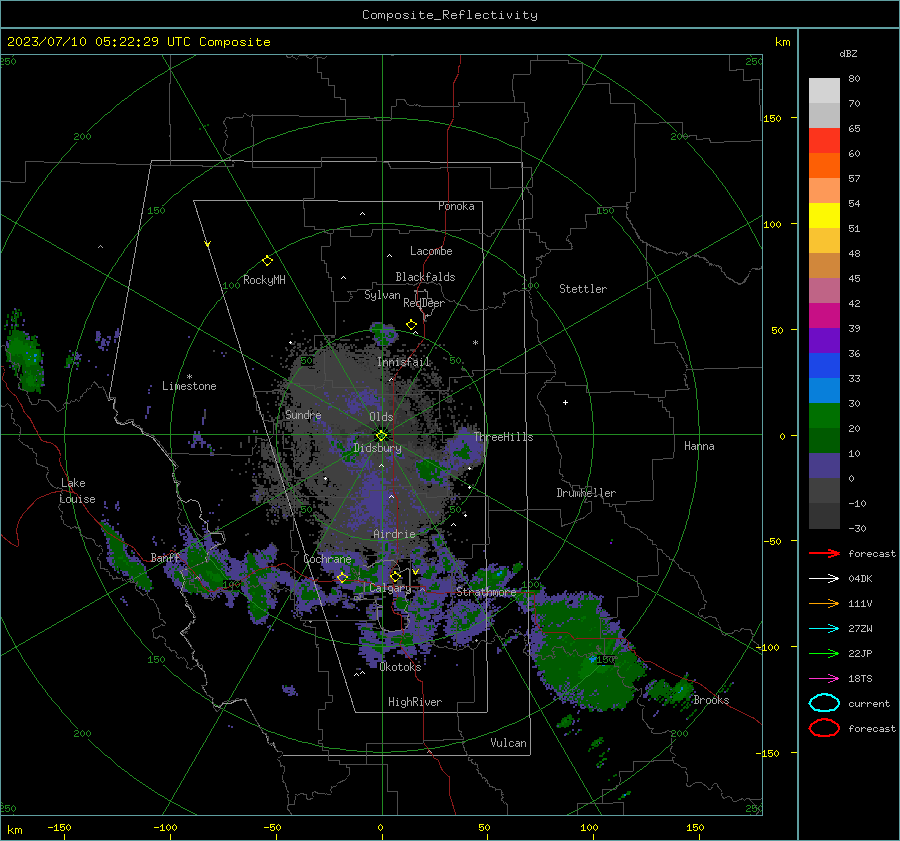This screenshot has width=900, height=841.
Task: Click the Cochrane city label
Action: 327,559
